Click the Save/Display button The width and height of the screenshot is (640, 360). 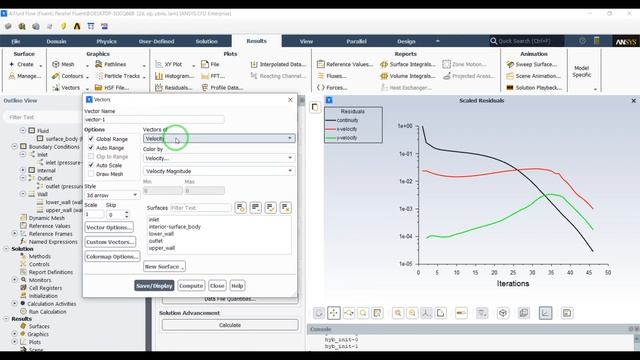point(154,286)
